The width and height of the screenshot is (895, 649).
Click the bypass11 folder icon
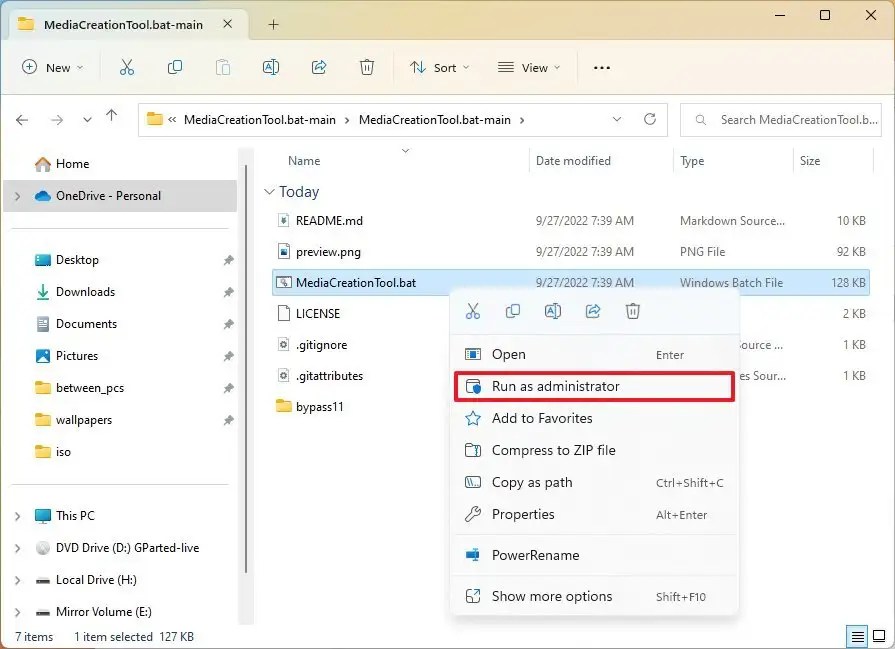[x=283, y=406]
